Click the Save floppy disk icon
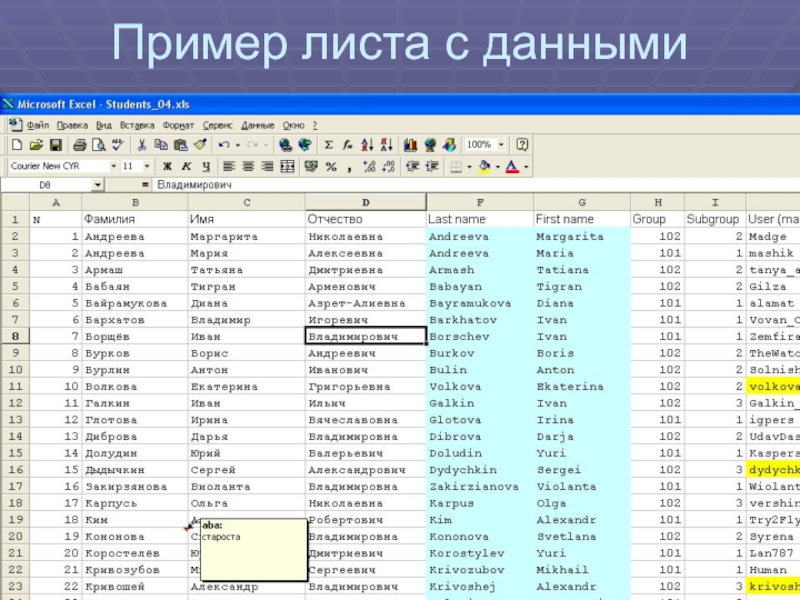800x600 pixels. (x=56, y=145)
